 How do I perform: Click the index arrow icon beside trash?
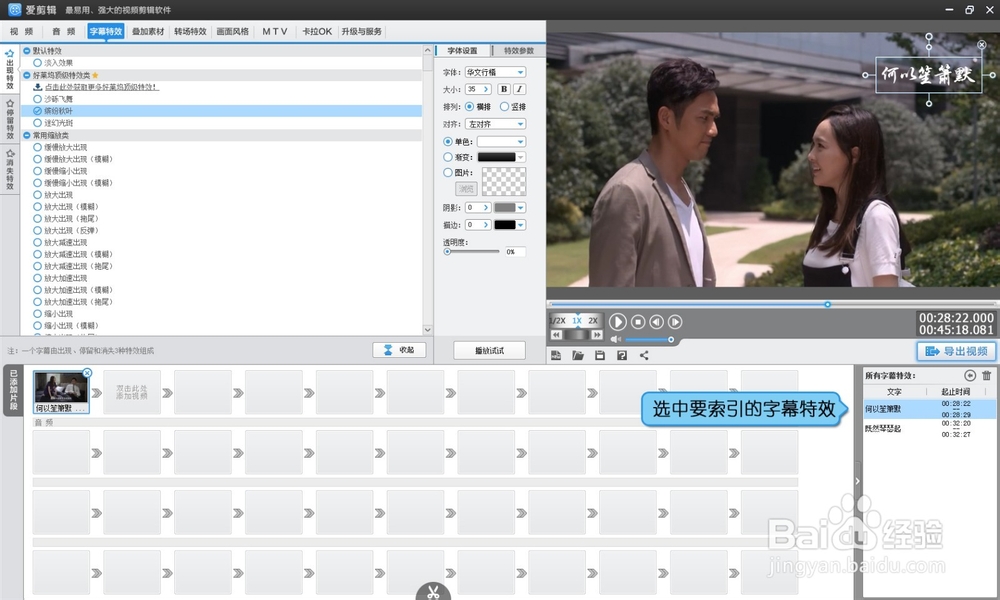pyautogui.click(x=970, y=376)
